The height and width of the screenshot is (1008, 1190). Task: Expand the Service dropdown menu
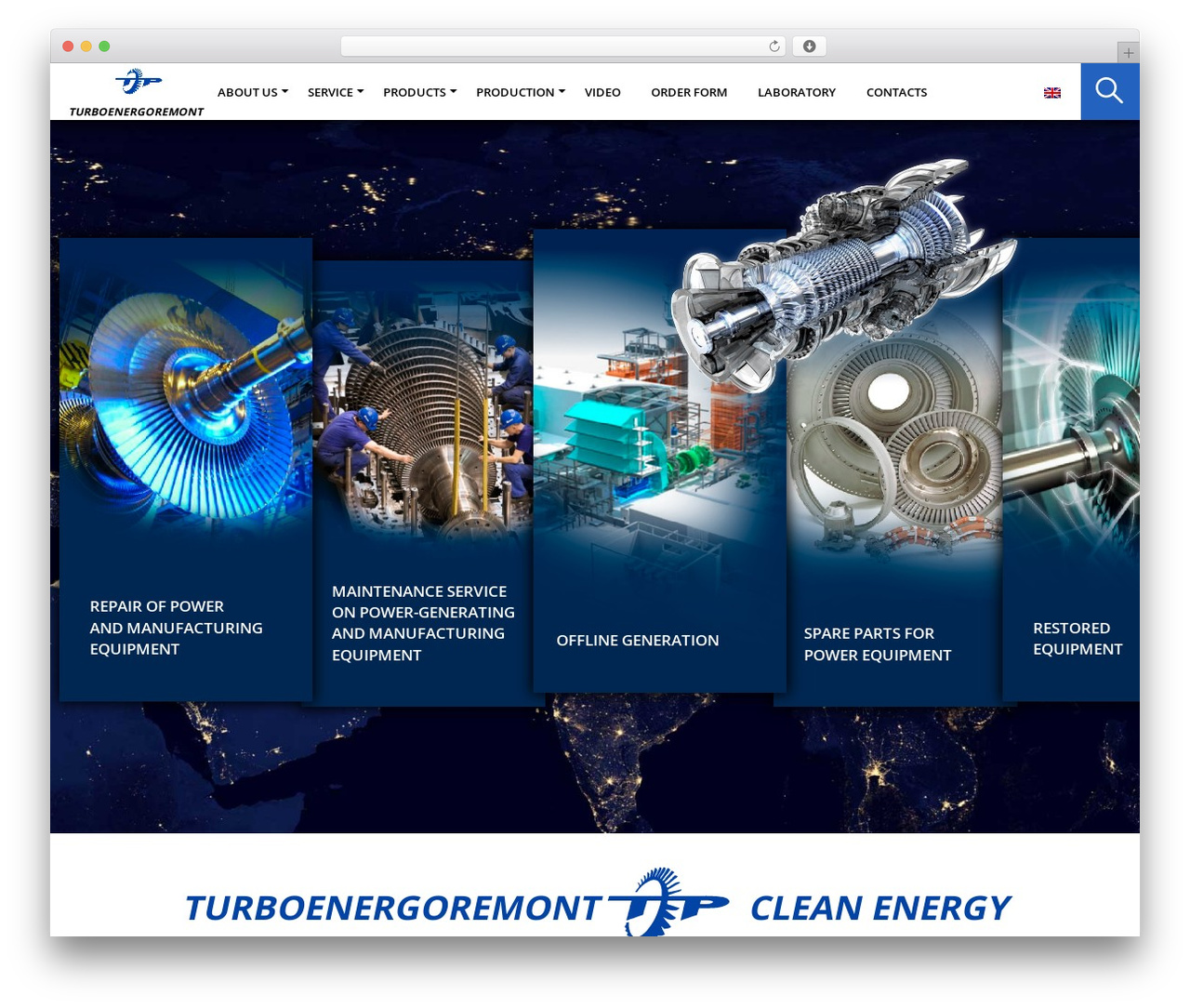(x=336, y=92)
